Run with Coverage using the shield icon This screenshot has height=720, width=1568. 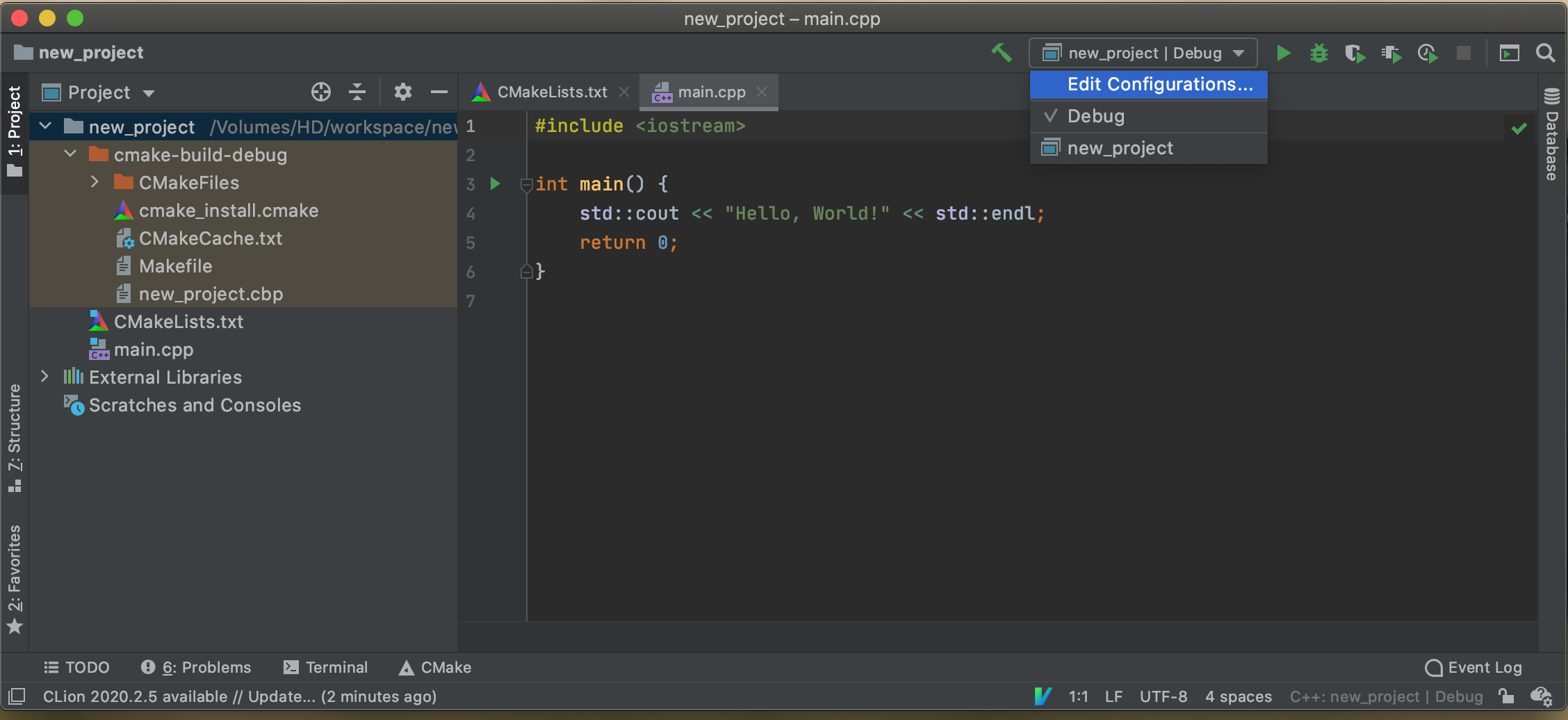pyautogui.click(x=1354, y=53)
